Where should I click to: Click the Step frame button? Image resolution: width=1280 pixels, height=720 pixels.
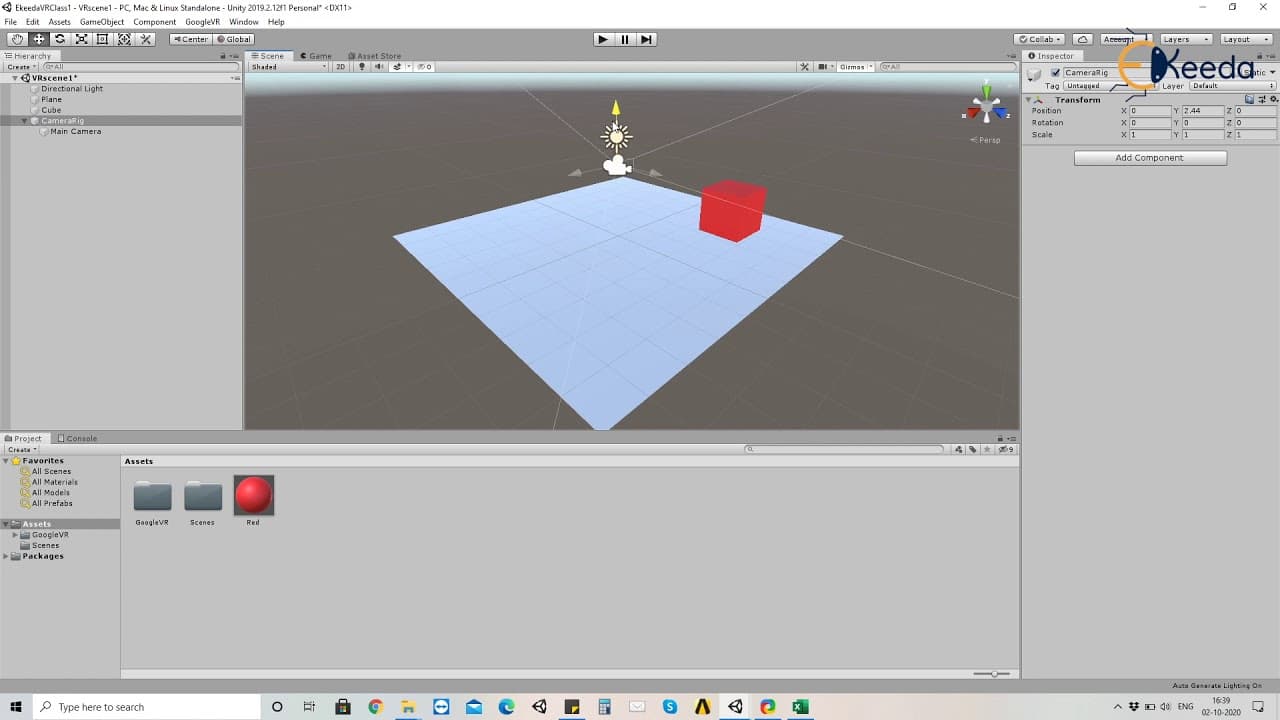647,39
